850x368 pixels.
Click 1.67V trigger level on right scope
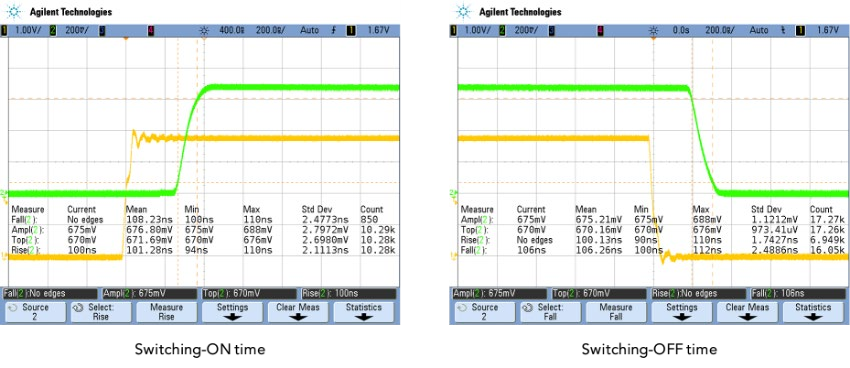[827, 30]
